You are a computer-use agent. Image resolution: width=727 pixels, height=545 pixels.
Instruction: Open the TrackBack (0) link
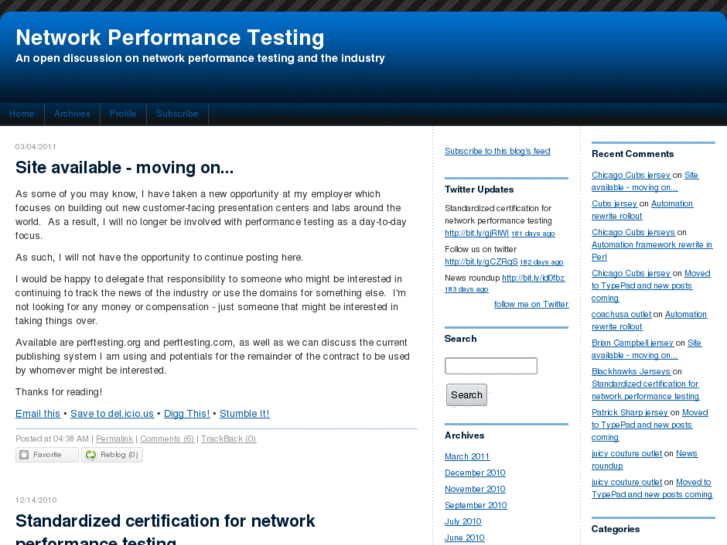pos(228,439)
